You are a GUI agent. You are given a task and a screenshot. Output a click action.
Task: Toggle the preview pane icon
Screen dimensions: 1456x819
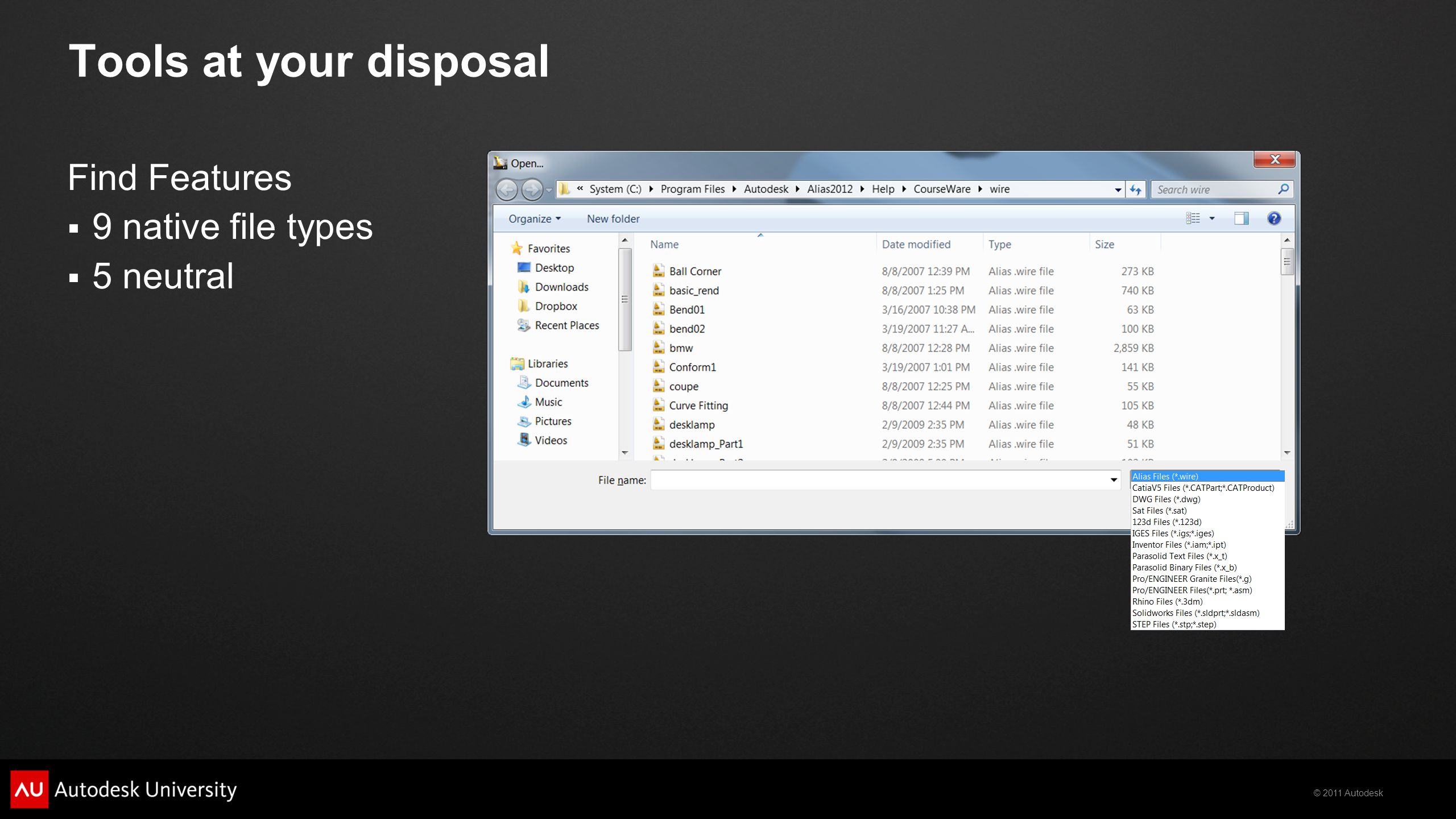[1241, 218]
